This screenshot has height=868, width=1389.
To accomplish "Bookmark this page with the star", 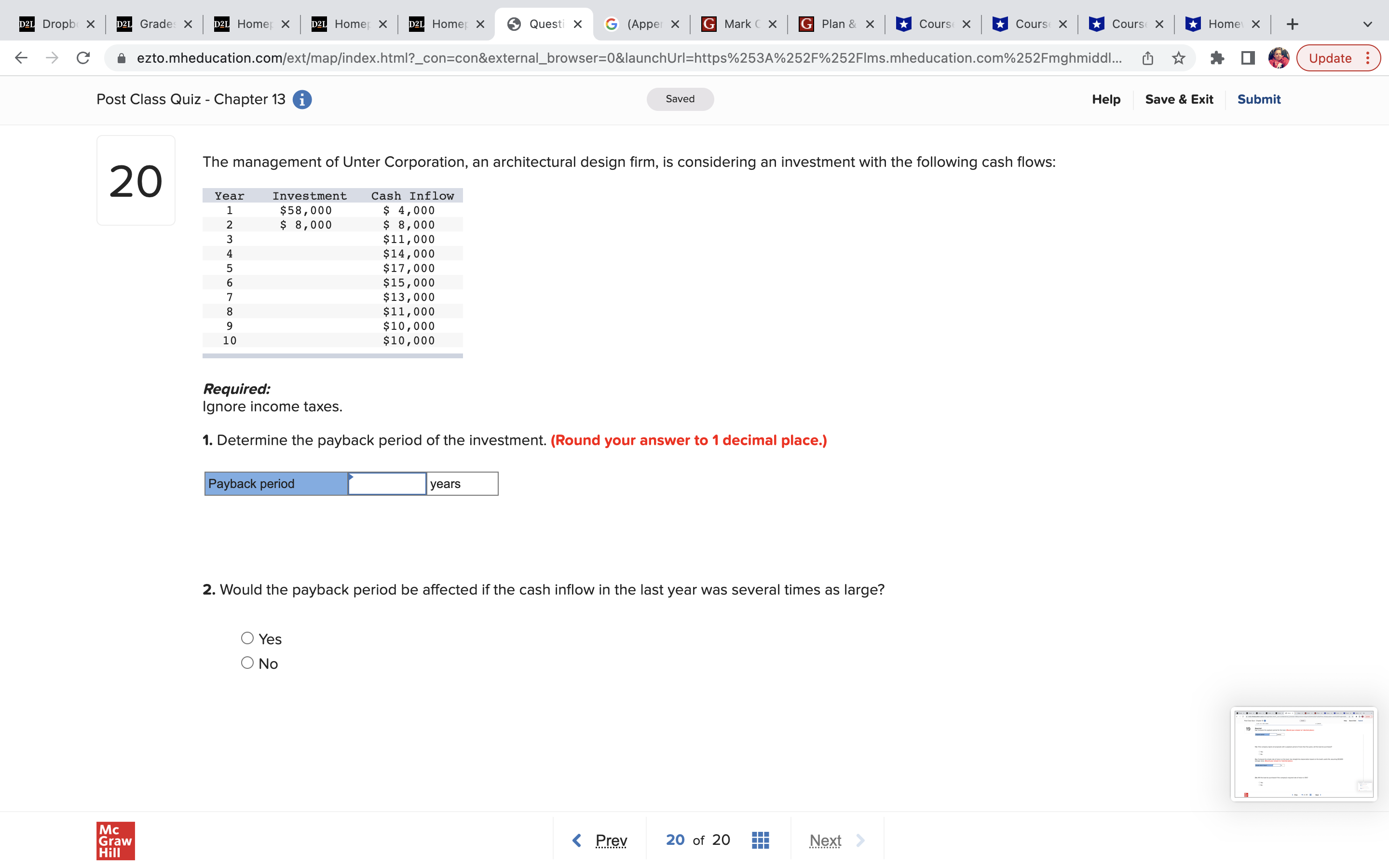I will click(x=1178, y=58).
